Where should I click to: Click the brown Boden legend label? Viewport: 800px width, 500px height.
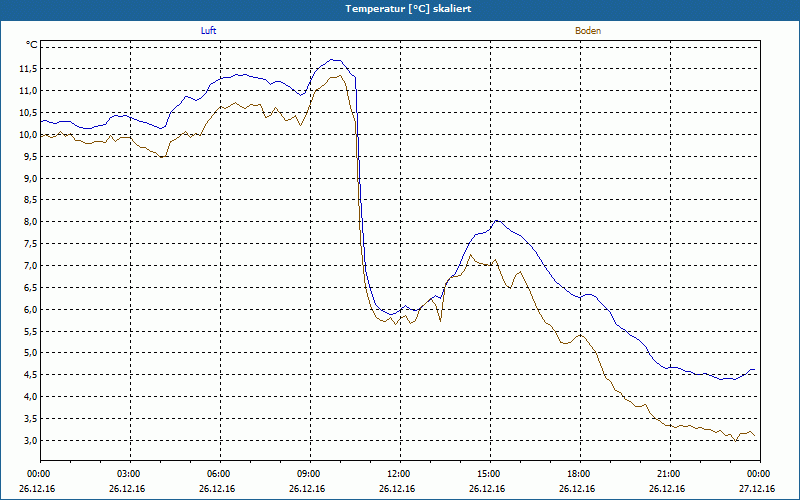588,31
